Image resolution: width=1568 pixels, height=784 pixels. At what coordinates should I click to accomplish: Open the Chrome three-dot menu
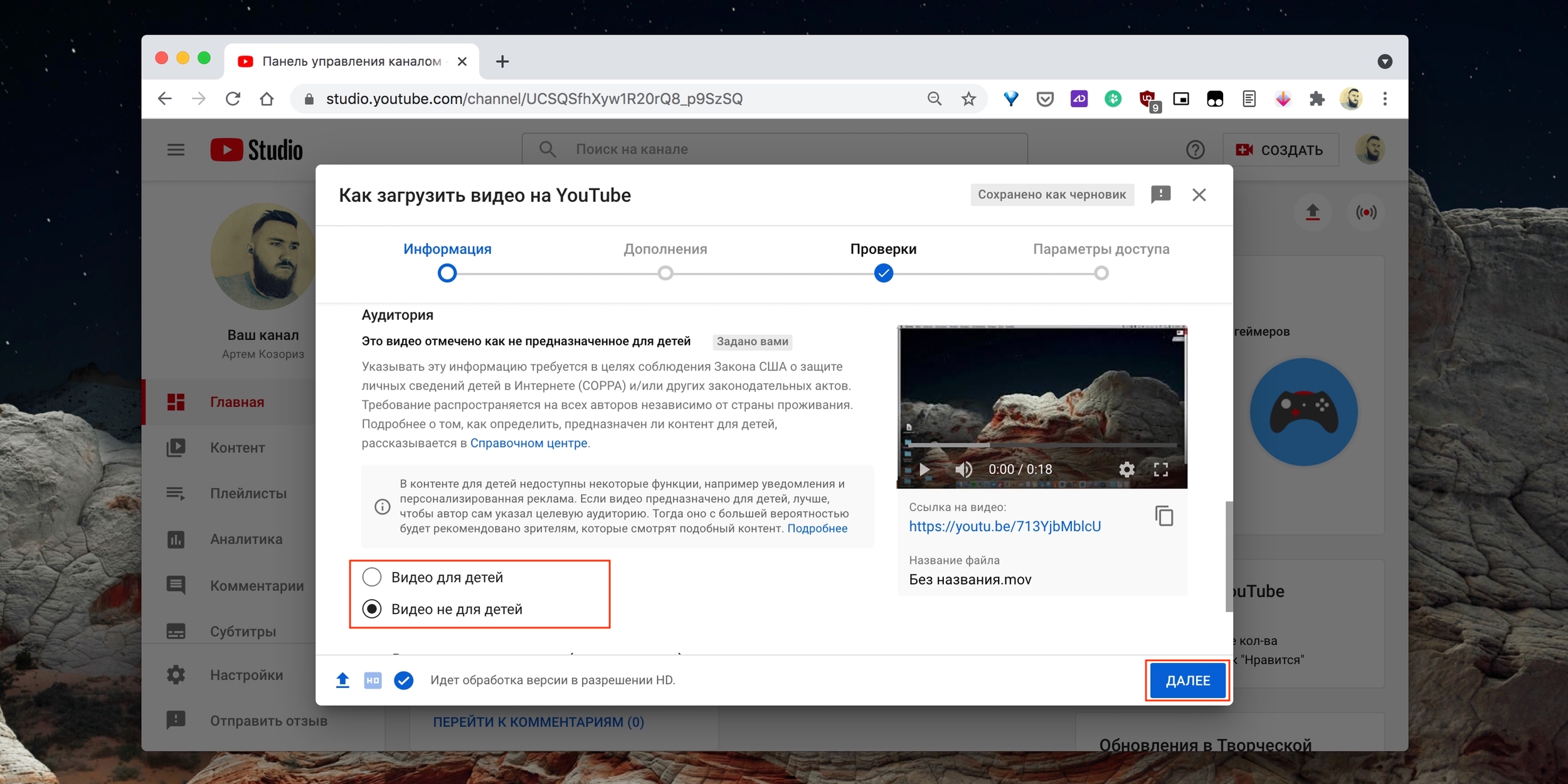pyautogui.click(x=1385, y=98)
